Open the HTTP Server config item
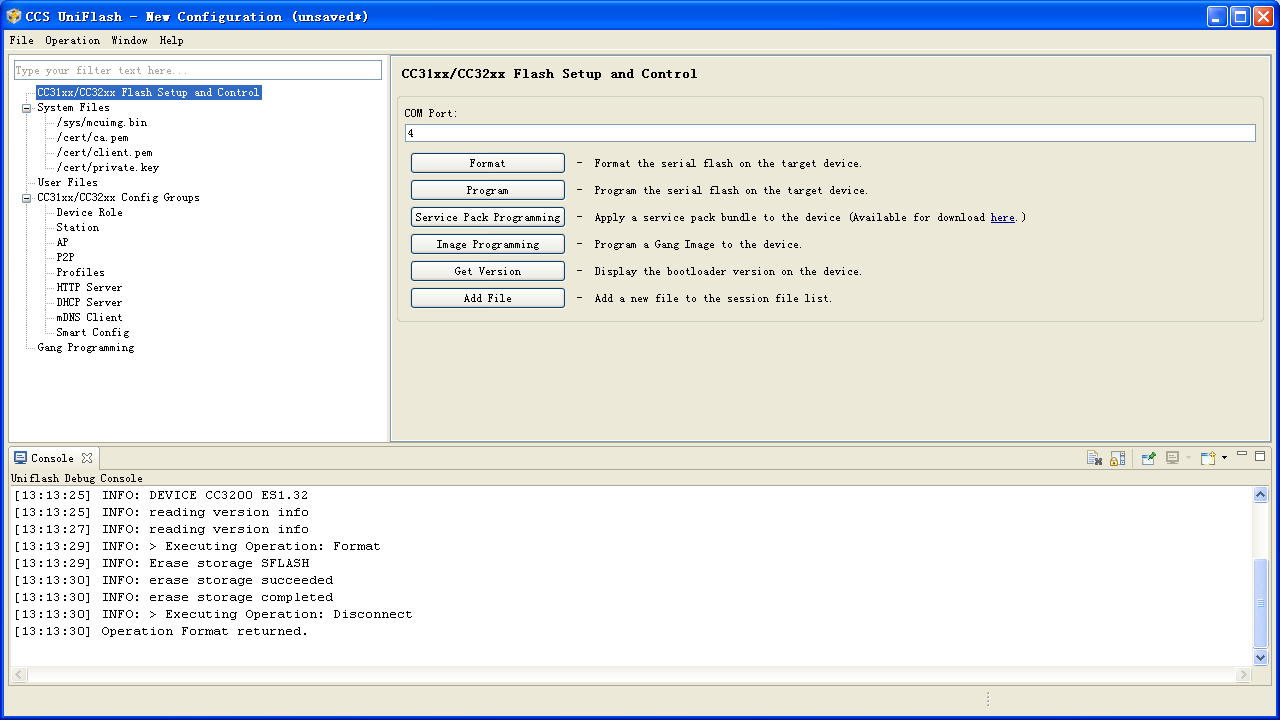The image size is (1280, 720). [x=90, y=288]
